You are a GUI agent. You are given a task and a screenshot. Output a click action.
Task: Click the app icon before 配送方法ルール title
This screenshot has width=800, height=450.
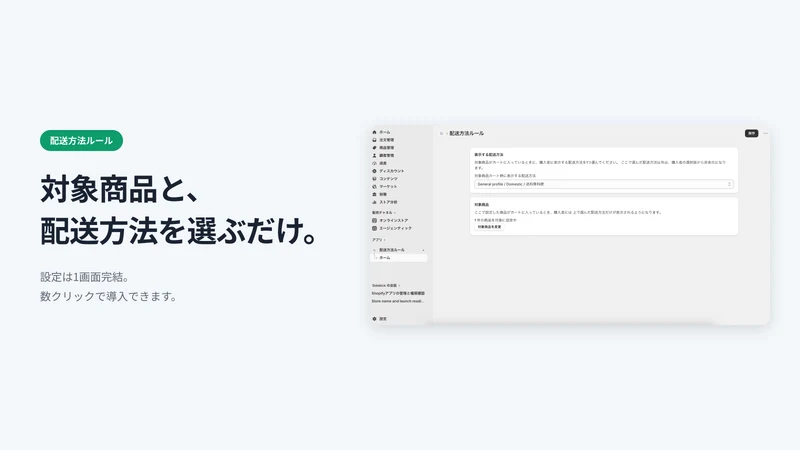pos(441,133)
